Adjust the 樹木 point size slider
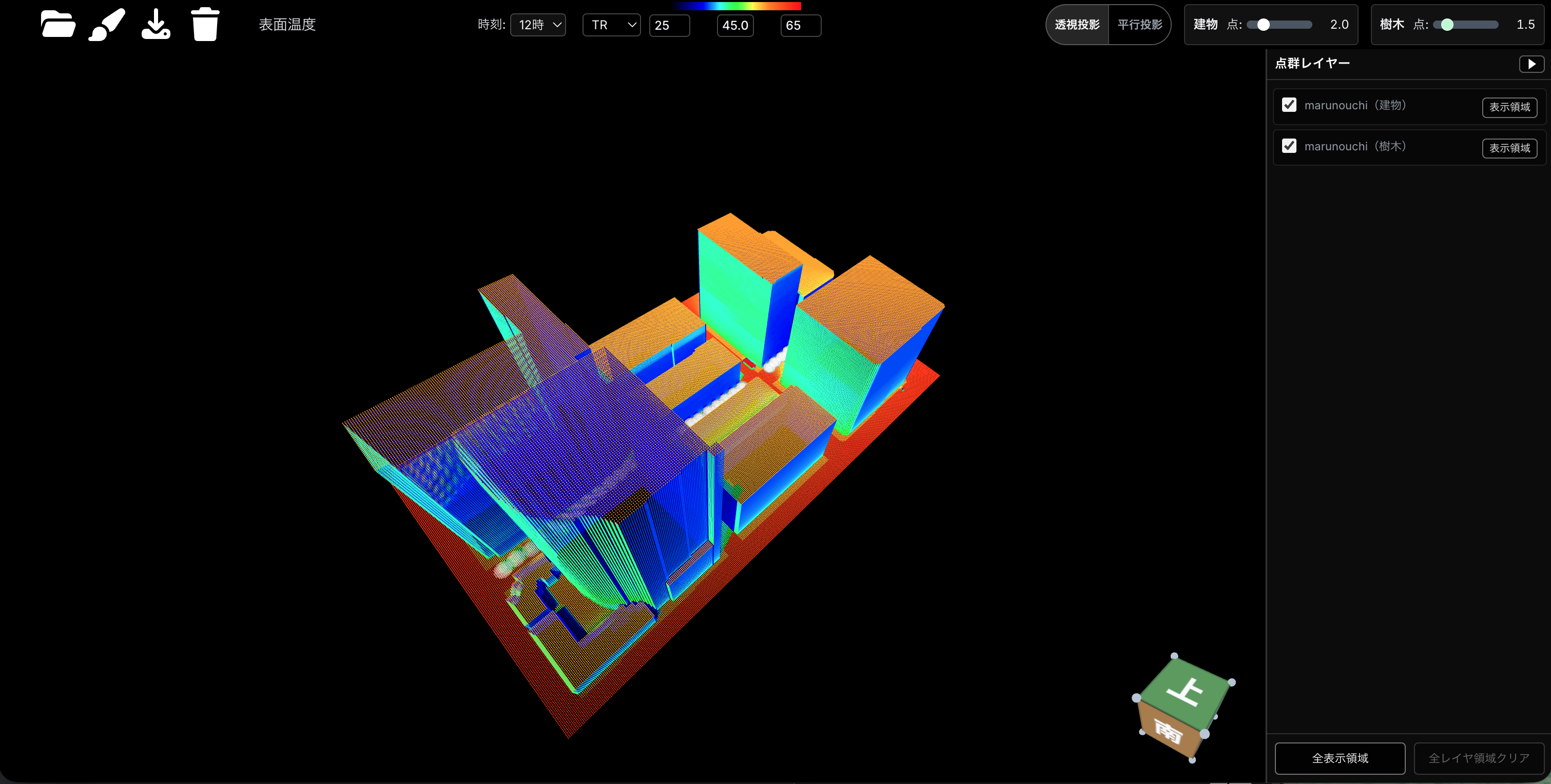Viewport: 1551px width, 784px height. (x=1465, y=25)
